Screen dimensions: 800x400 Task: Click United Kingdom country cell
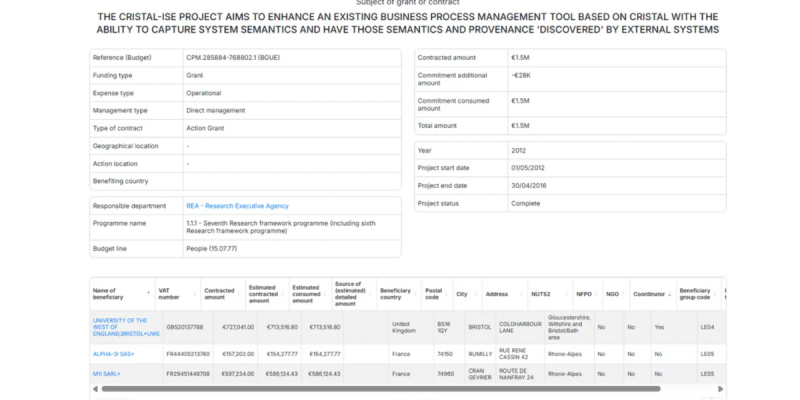coord(404,327)
